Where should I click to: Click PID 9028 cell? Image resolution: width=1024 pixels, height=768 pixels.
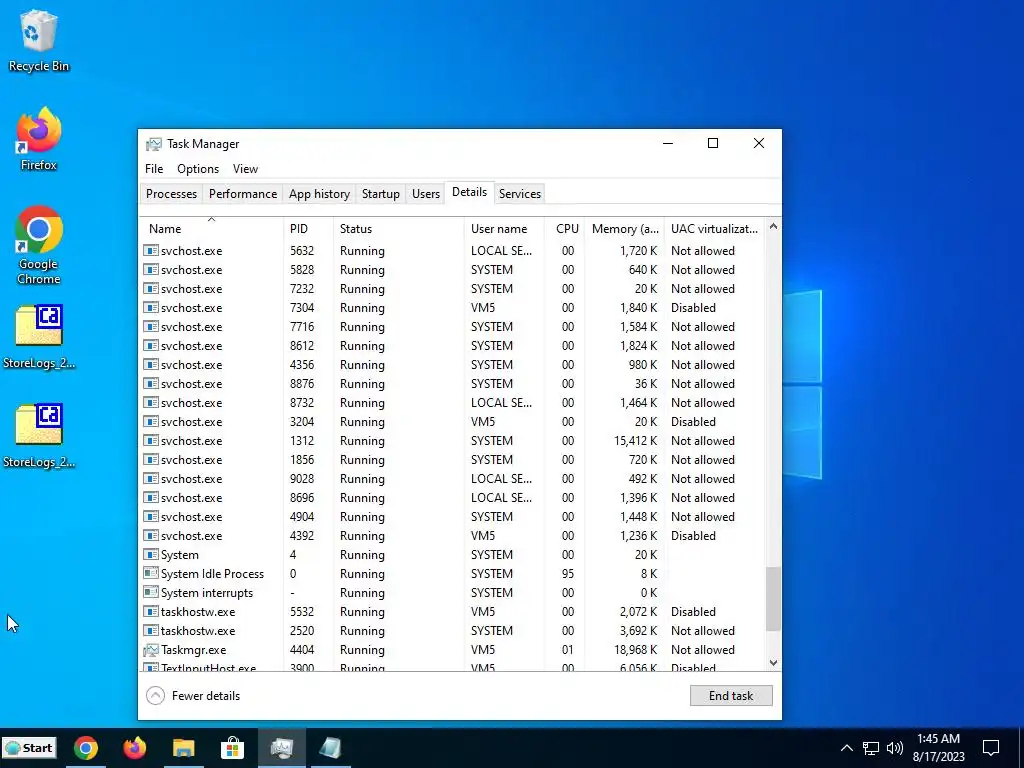point(302,479)
